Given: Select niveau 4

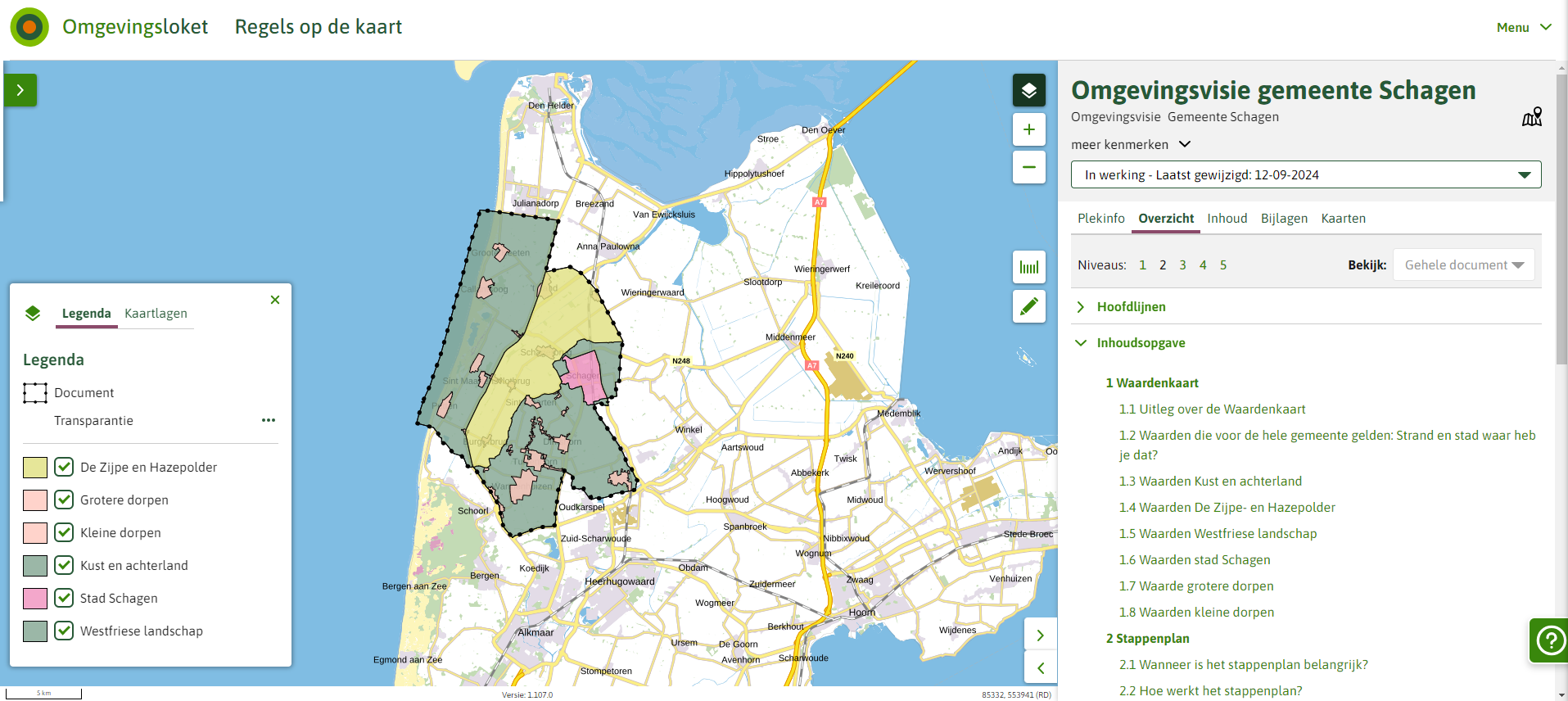Looking at the screenshot, I should (1203, 265).
